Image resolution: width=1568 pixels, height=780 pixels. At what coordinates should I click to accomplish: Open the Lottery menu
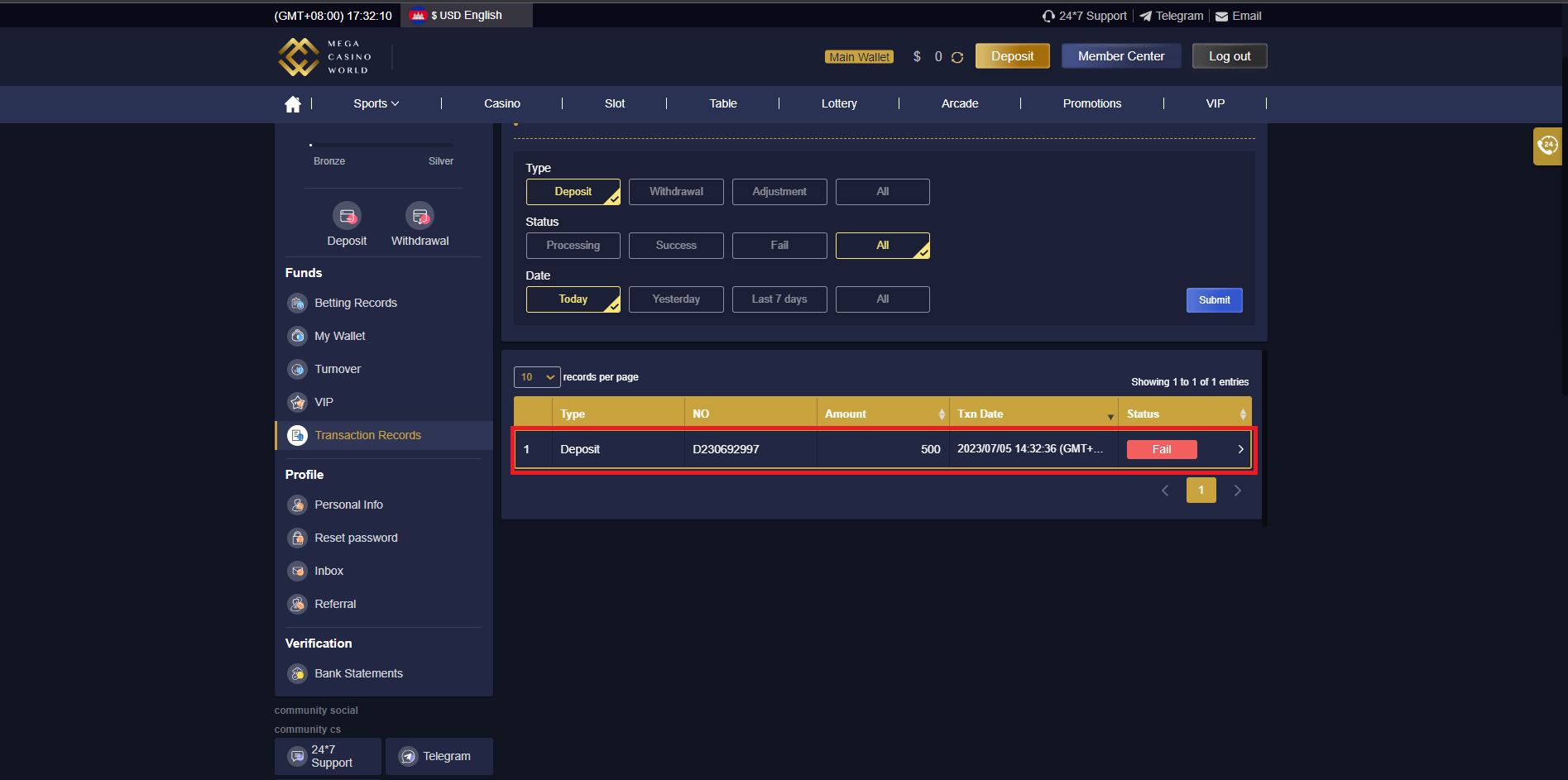[839, 103]
